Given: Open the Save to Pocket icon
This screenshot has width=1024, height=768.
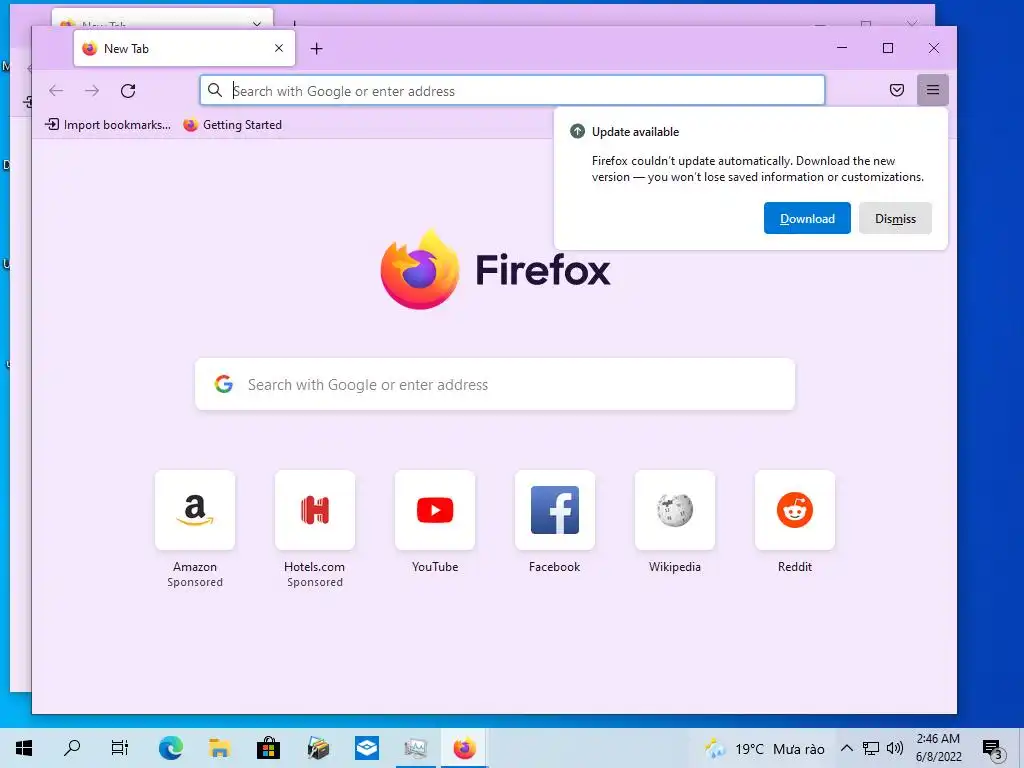Looking at the screenshot, I should point(897,90).
